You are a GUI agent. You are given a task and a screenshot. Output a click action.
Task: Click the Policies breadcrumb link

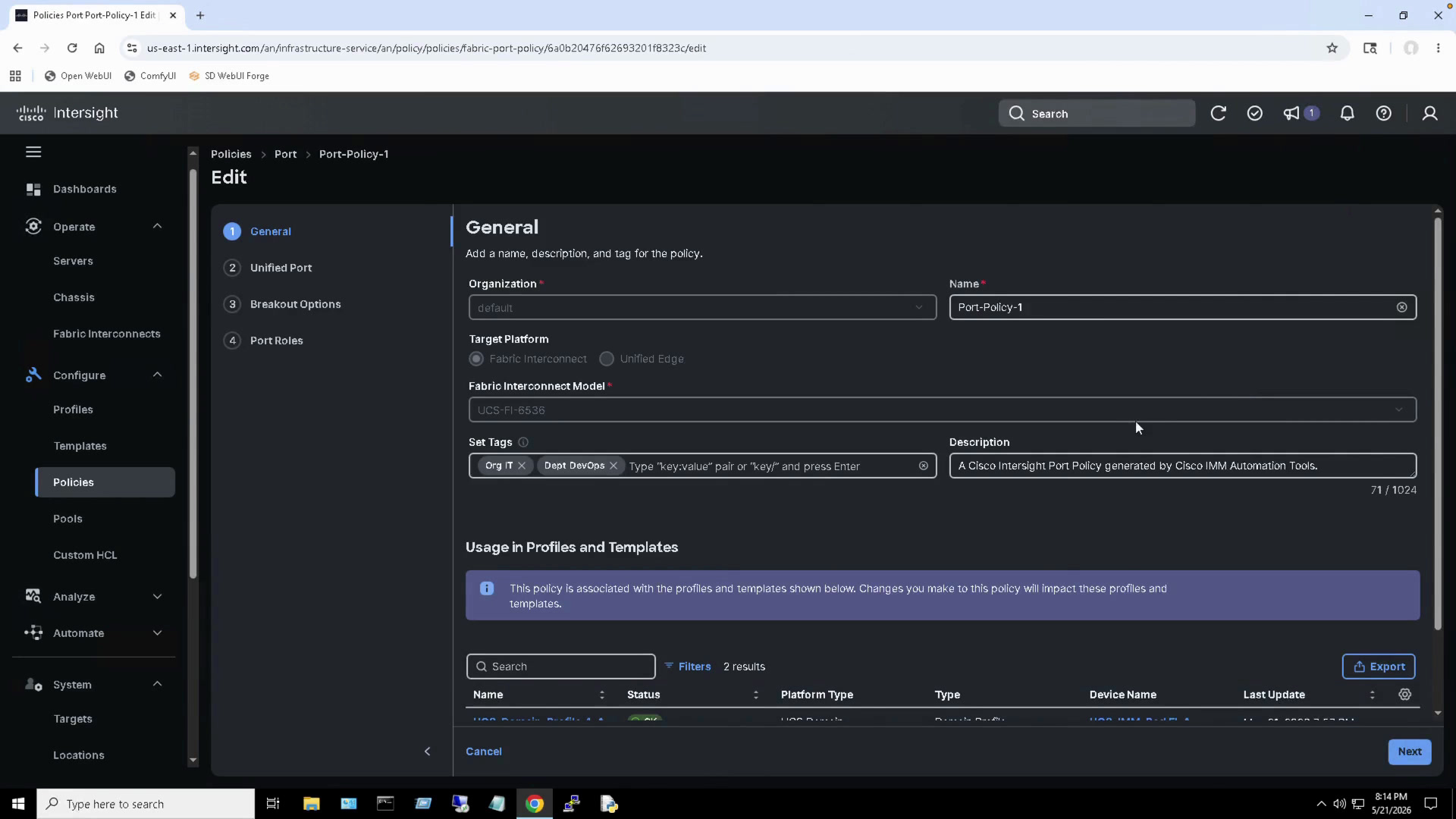coord(231,154)
